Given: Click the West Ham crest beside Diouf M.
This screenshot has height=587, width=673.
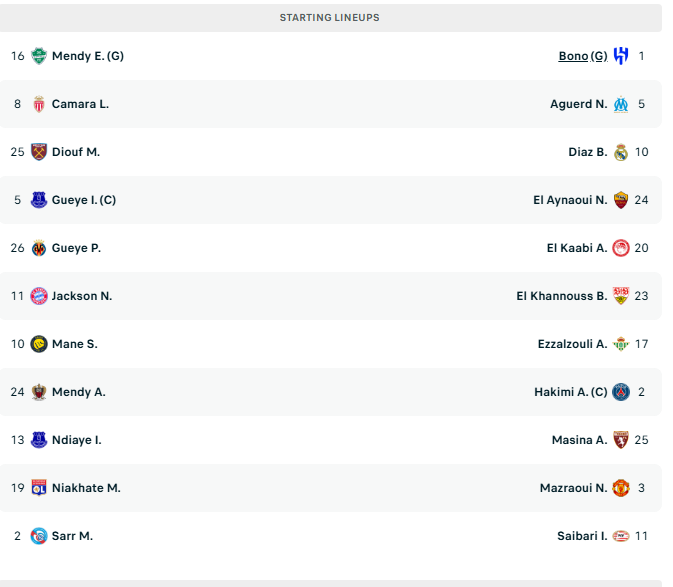Looking at the screenshot, I should coord(39,152).
